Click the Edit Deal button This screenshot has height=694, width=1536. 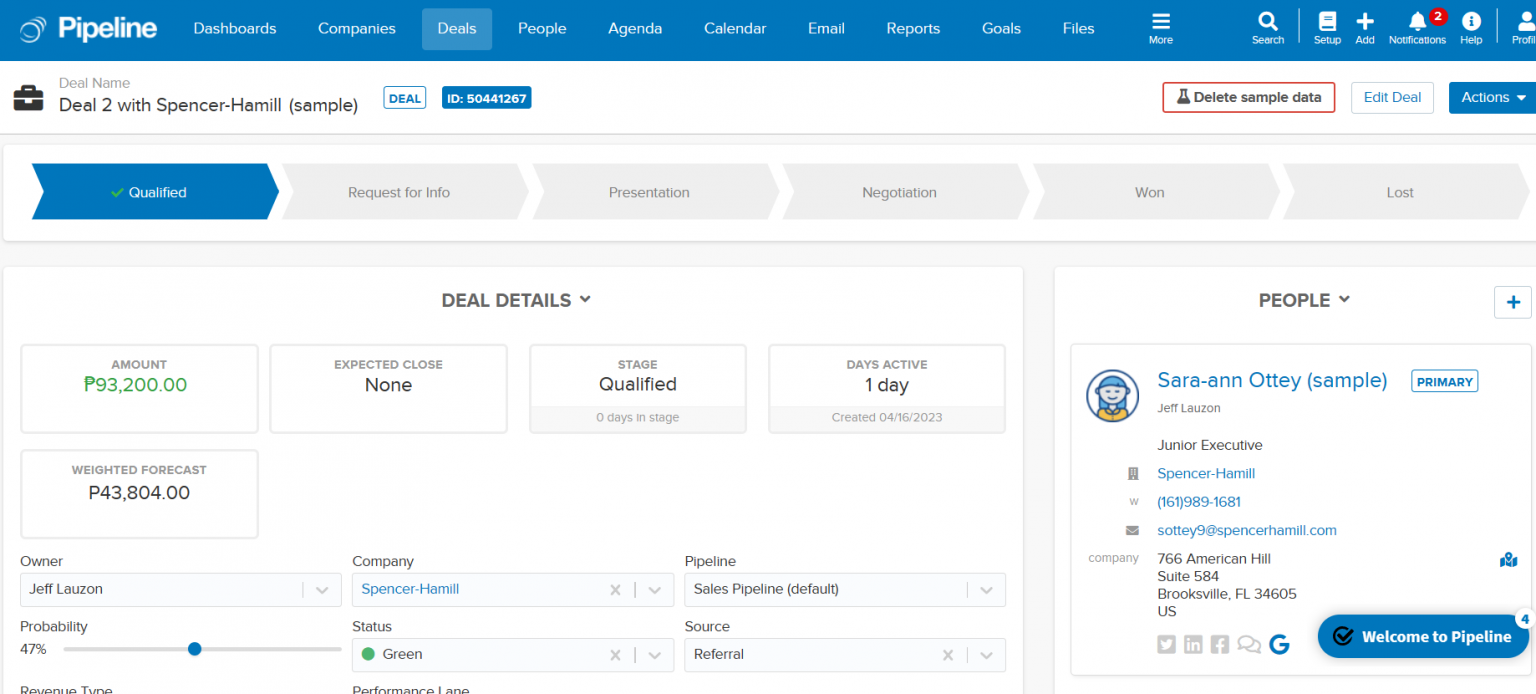click(x=1392, y=97)
